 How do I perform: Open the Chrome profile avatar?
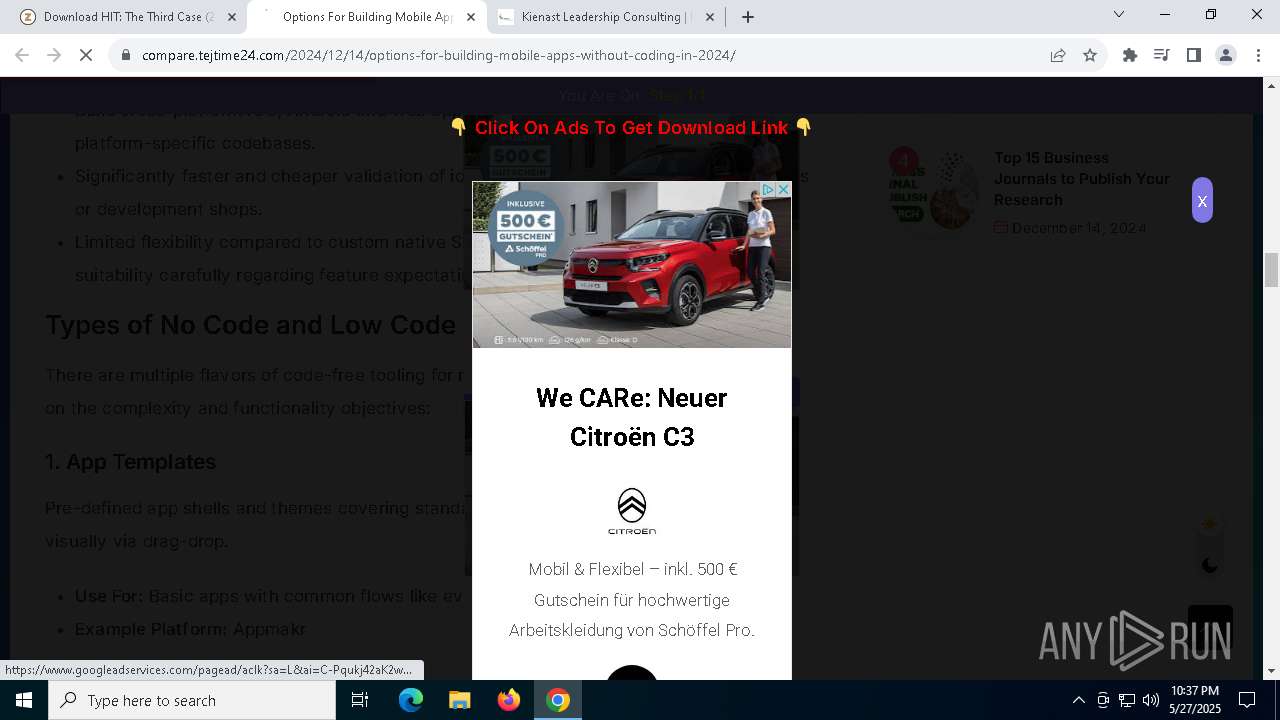(x=1226, y=55)
